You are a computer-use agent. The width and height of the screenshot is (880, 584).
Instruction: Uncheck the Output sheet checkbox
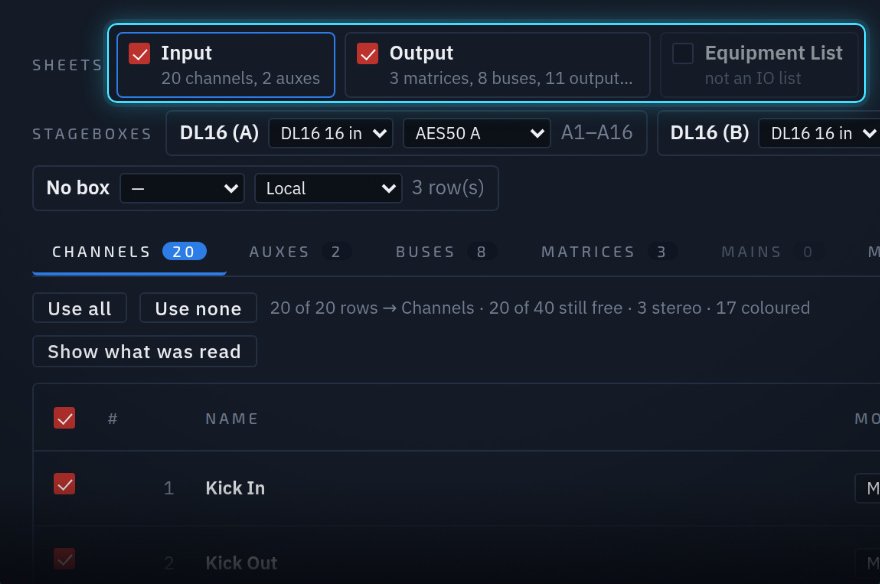368,54
